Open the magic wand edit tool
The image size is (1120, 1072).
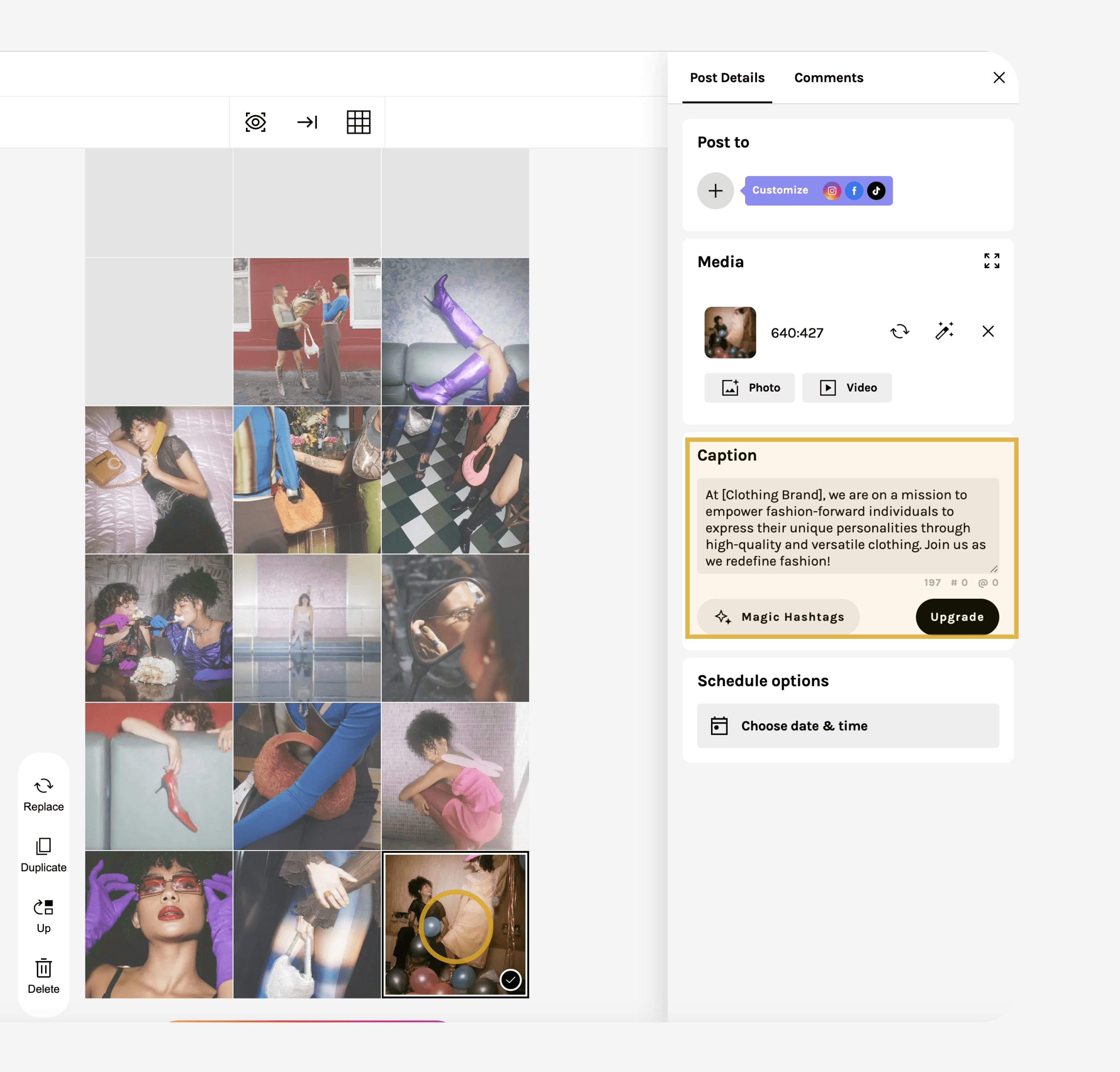(944, 331)
